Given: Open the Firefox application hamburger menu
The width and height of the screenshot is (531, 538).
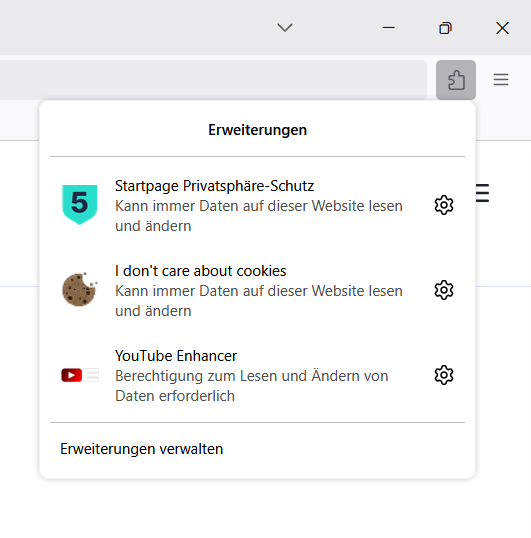Looking at the screenshot, I should 501,80.
